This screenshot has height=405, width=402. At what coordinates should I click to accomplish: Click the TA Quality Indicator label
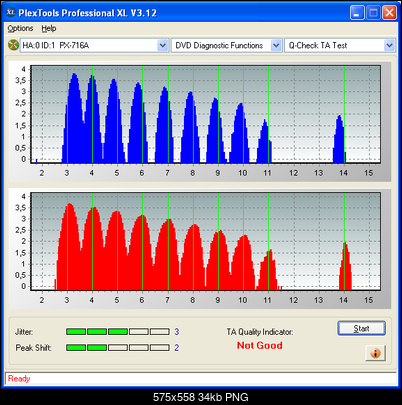tap(260, 332)
